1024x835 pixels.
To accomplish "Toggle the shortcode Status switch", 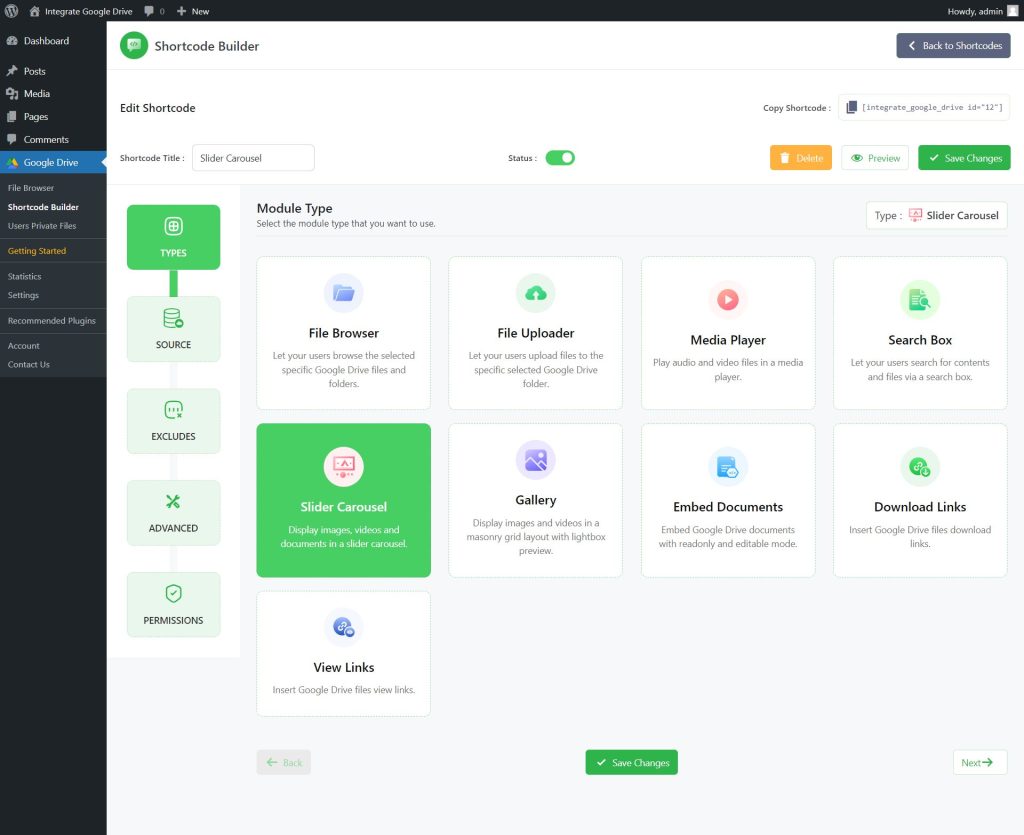I will point(560,158).
